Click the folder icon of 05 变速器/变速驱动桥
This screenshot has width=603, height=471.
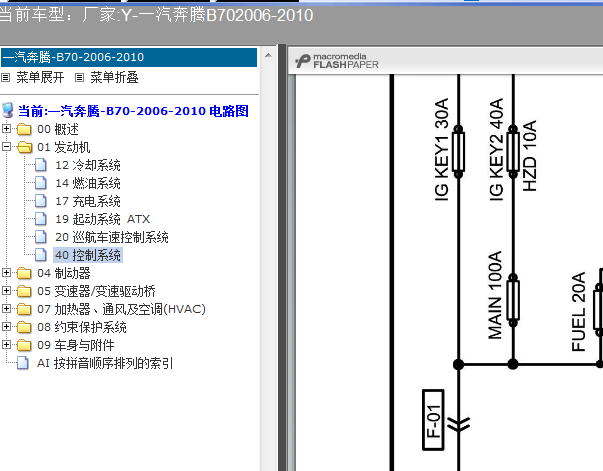tap(24, 291)
